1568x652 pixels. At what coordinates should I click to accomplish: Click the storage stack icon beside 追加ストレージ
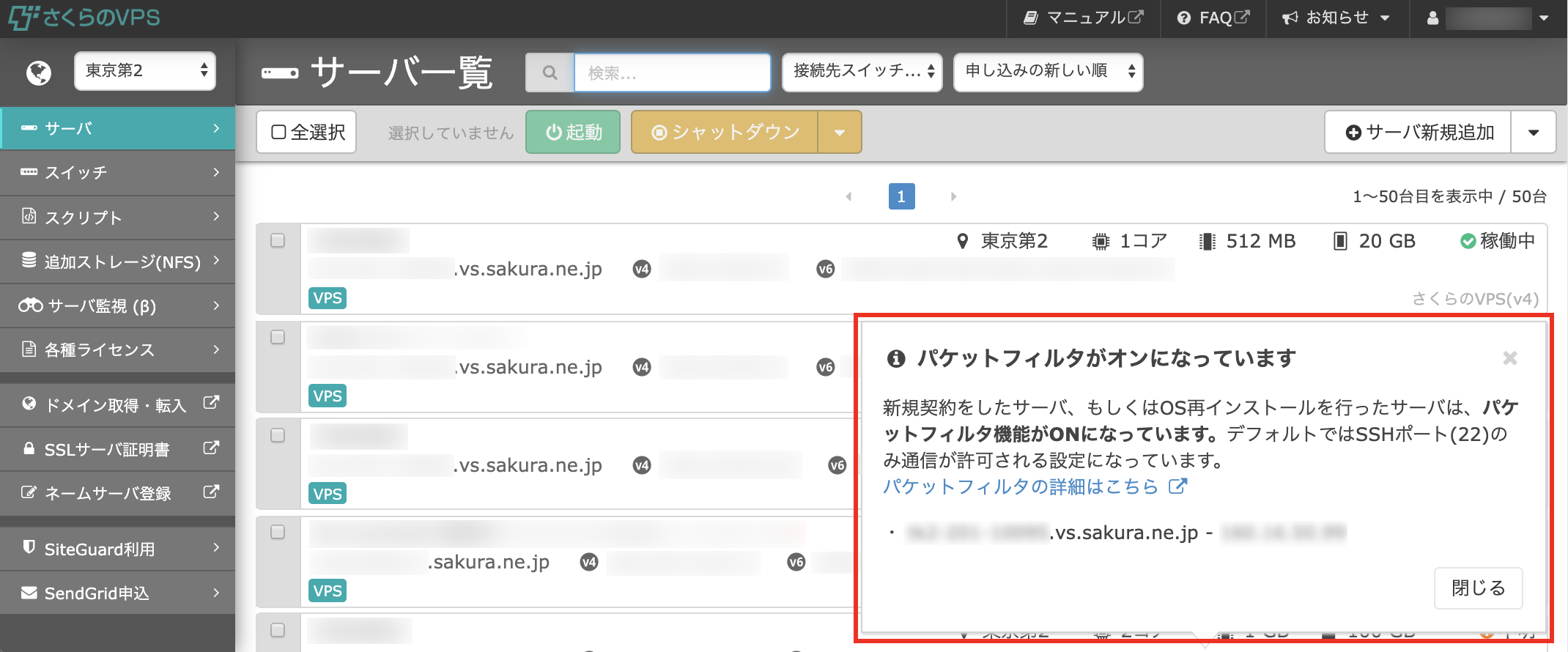click(x=29, y=260)
